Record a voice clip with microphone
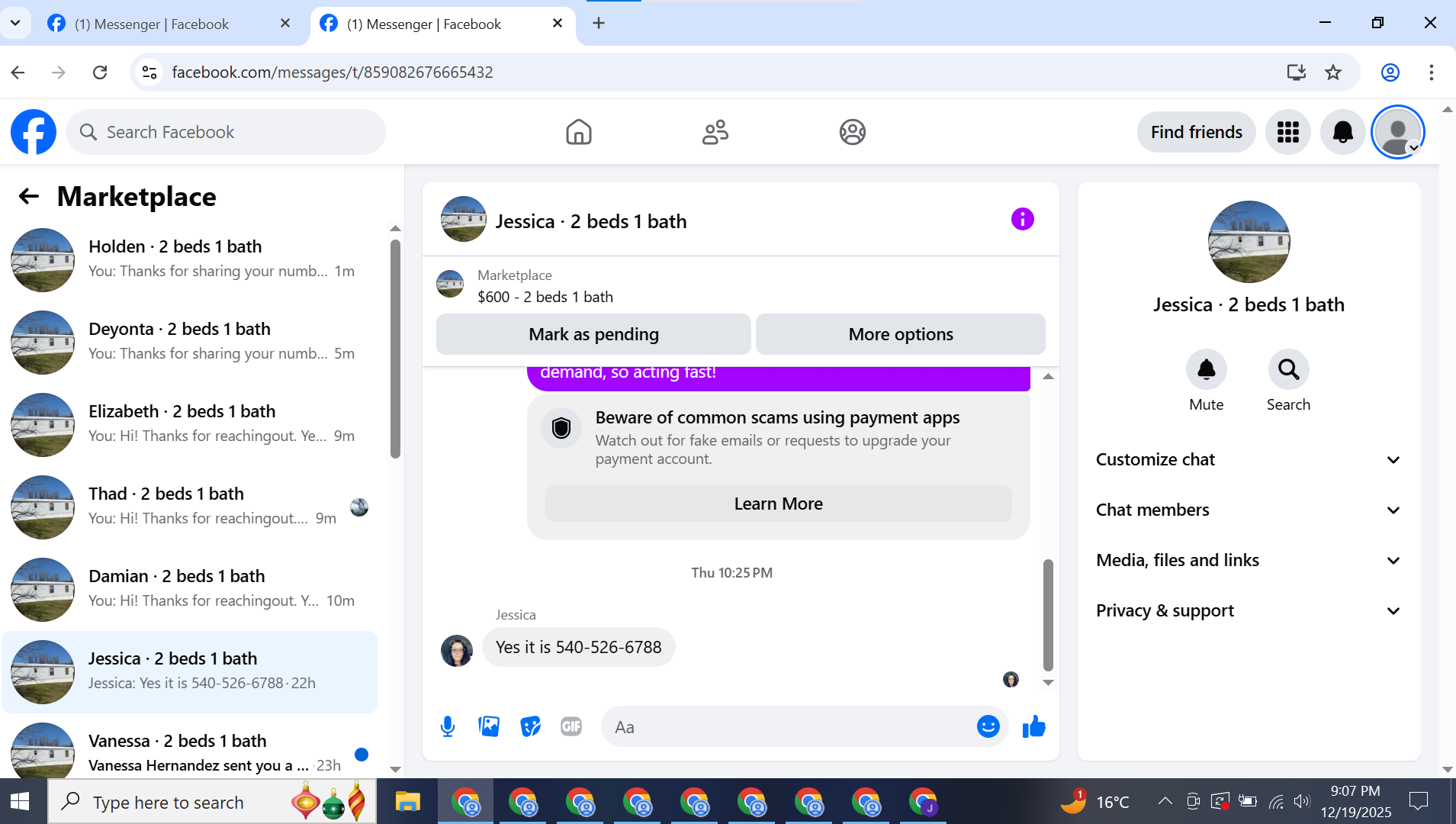The height and width of the screenshot is (824, 1456). point(448,727)
